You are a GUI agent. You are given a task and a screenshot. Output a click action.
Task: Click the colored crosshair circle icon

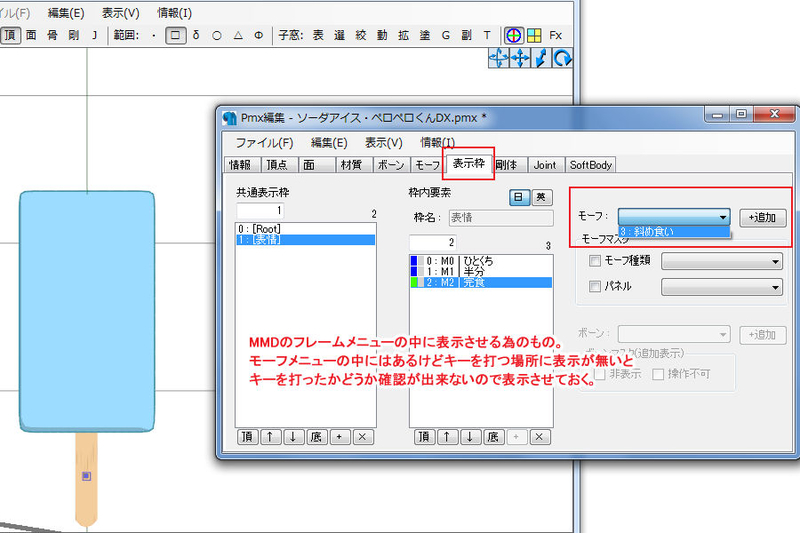tap(513, 35)
